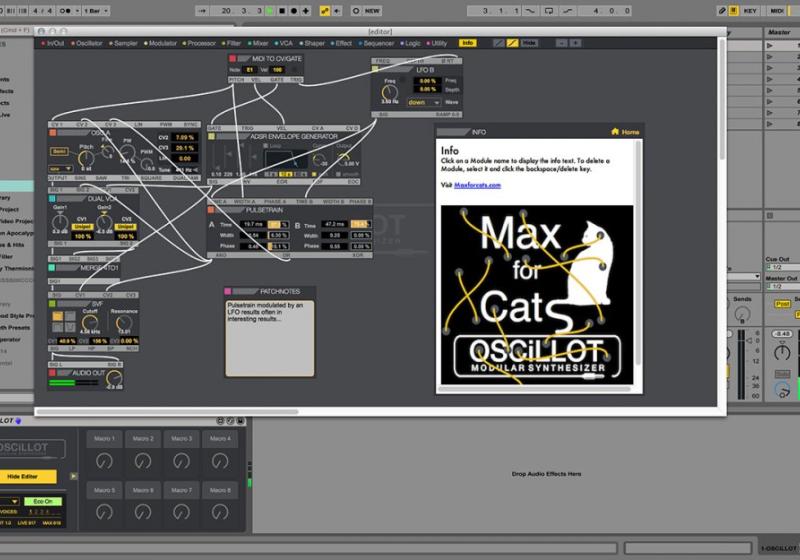The image size is (800, 560).
Task: Click the red AUDIO OUT module square
Action: (53, 372)
